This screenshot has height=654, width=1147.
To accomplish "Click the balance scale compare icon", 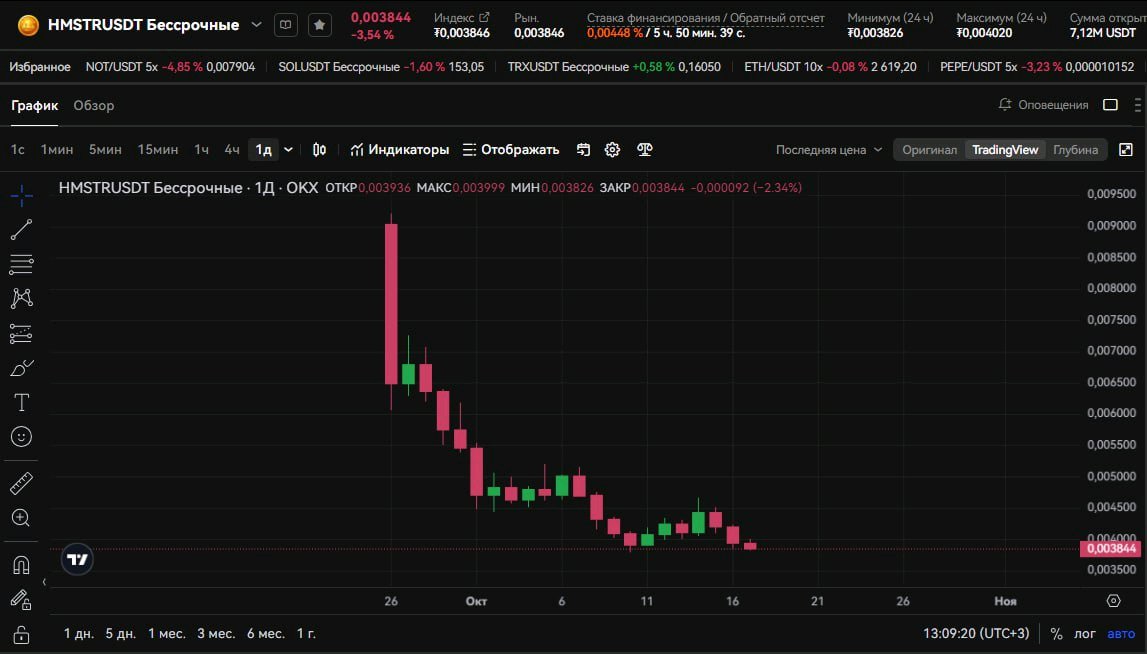I will point(644,149).
